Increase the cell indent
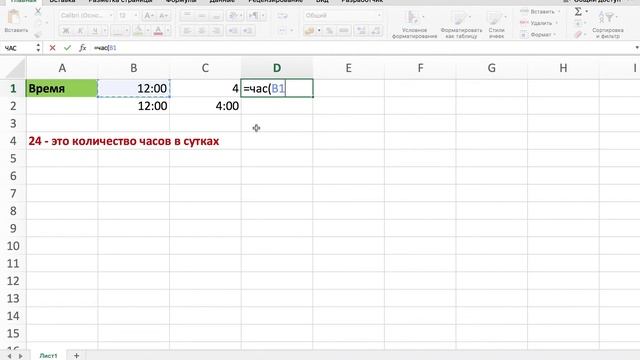This screenshot has height=360, width=640. tap(248, 31)
